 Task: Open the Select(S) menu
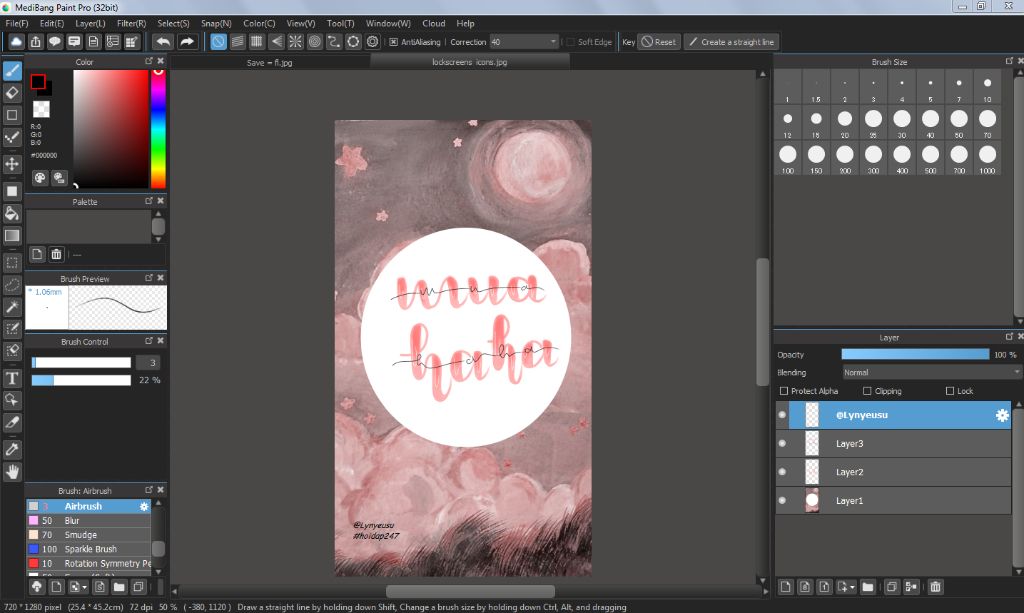[173, 23]
